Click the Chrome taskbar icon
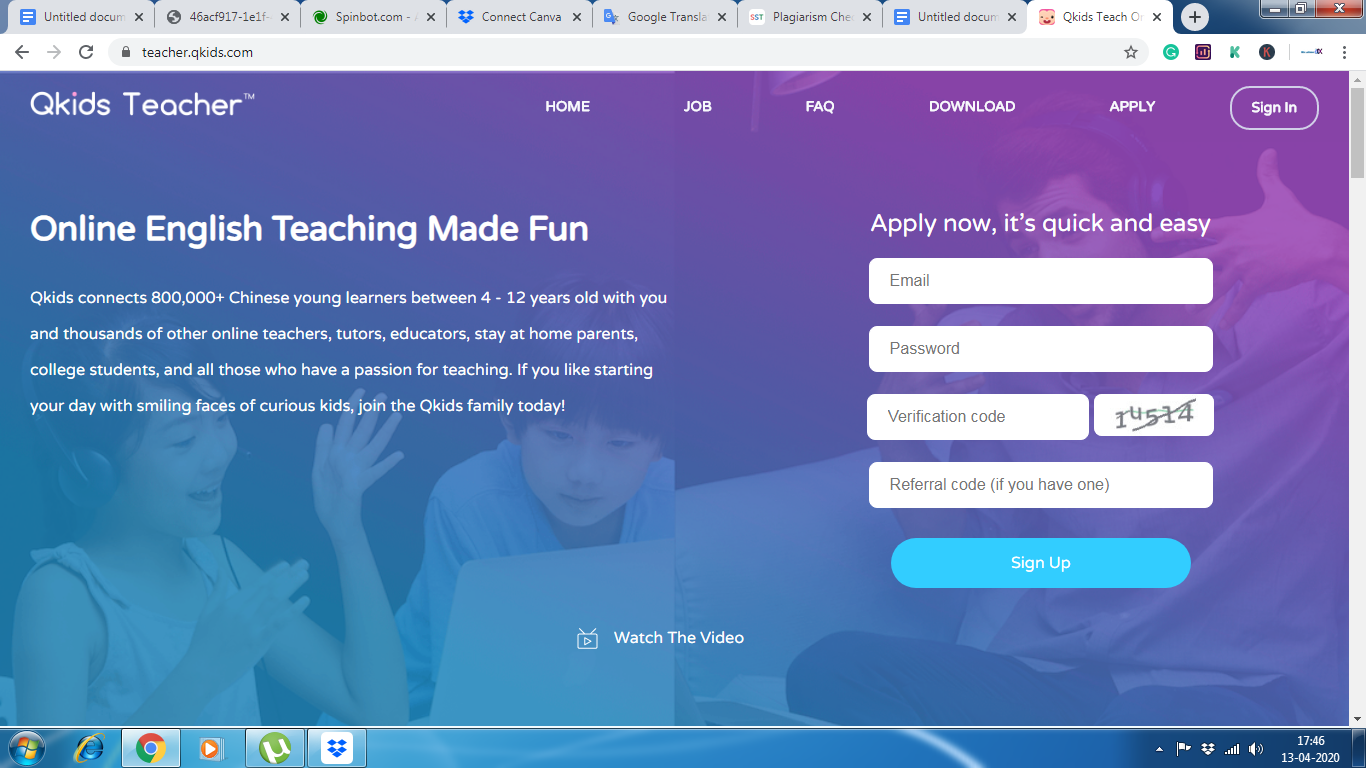This screenshot has width=1366, height=768. click(x=151, y=748)
